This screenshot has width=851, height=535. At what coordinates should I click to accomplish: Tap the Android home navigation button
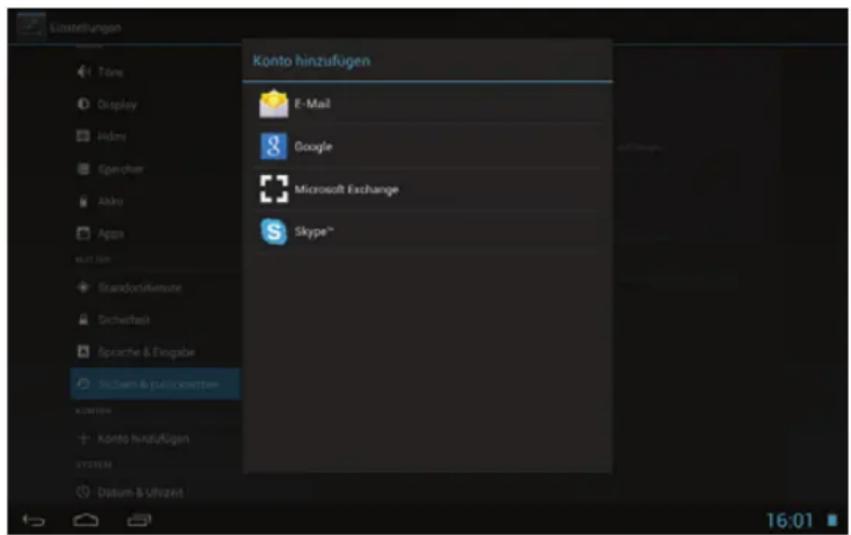pyautogui.click(x=86, y=520)
